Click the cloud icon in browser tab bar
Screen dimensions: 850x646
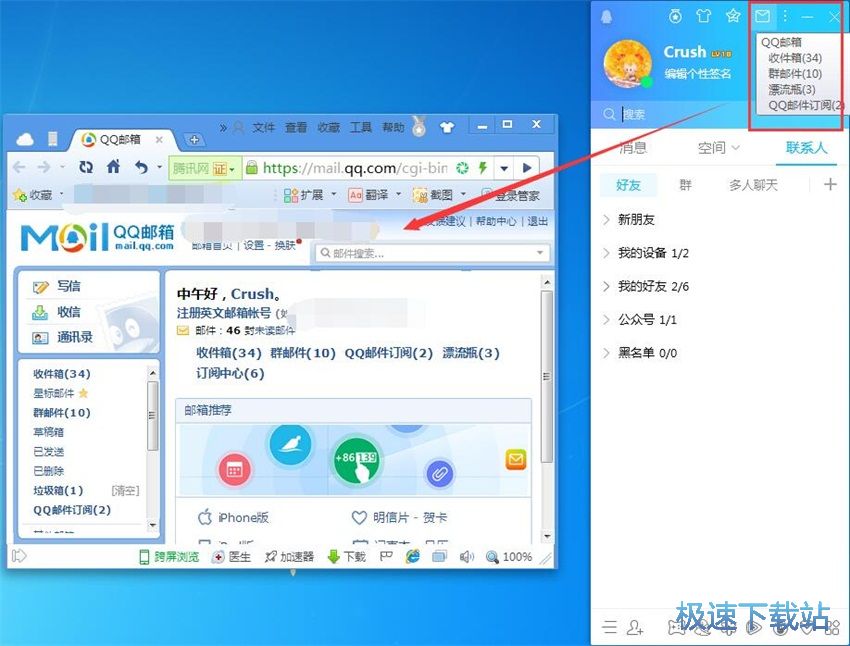pos(25,139)
